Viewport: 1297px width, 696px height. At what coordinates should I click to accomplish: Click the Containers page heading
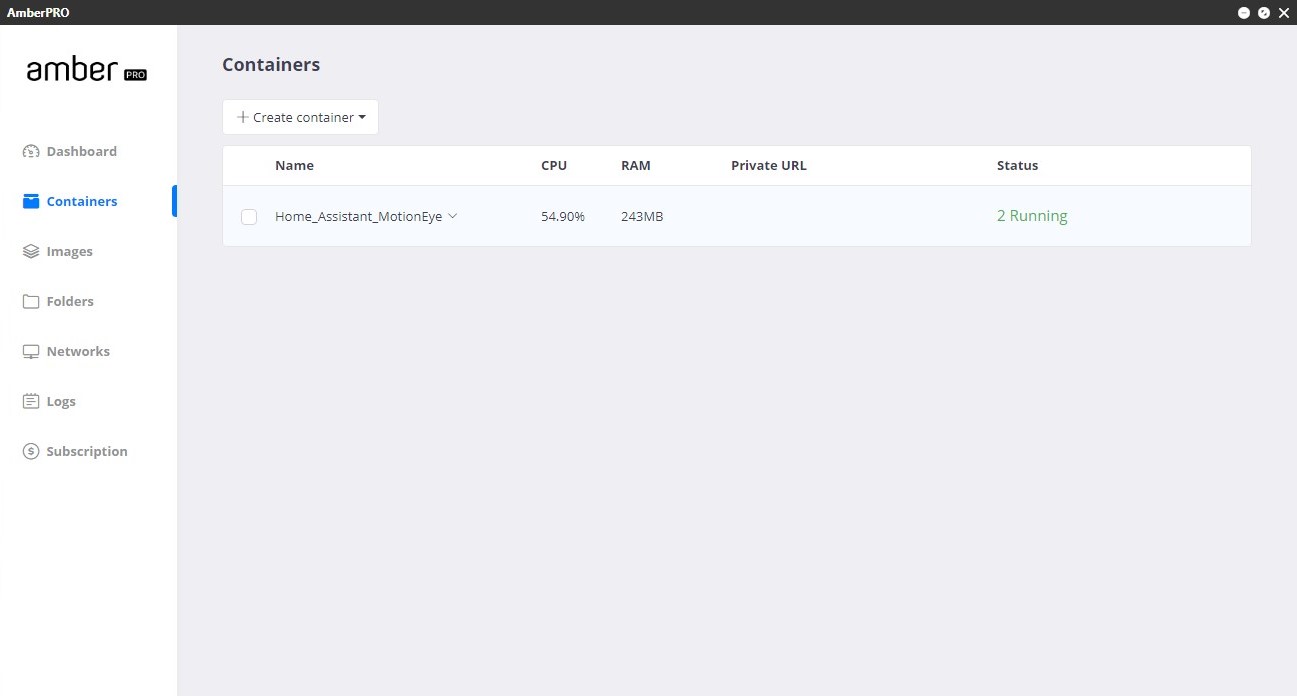point(271,65)
